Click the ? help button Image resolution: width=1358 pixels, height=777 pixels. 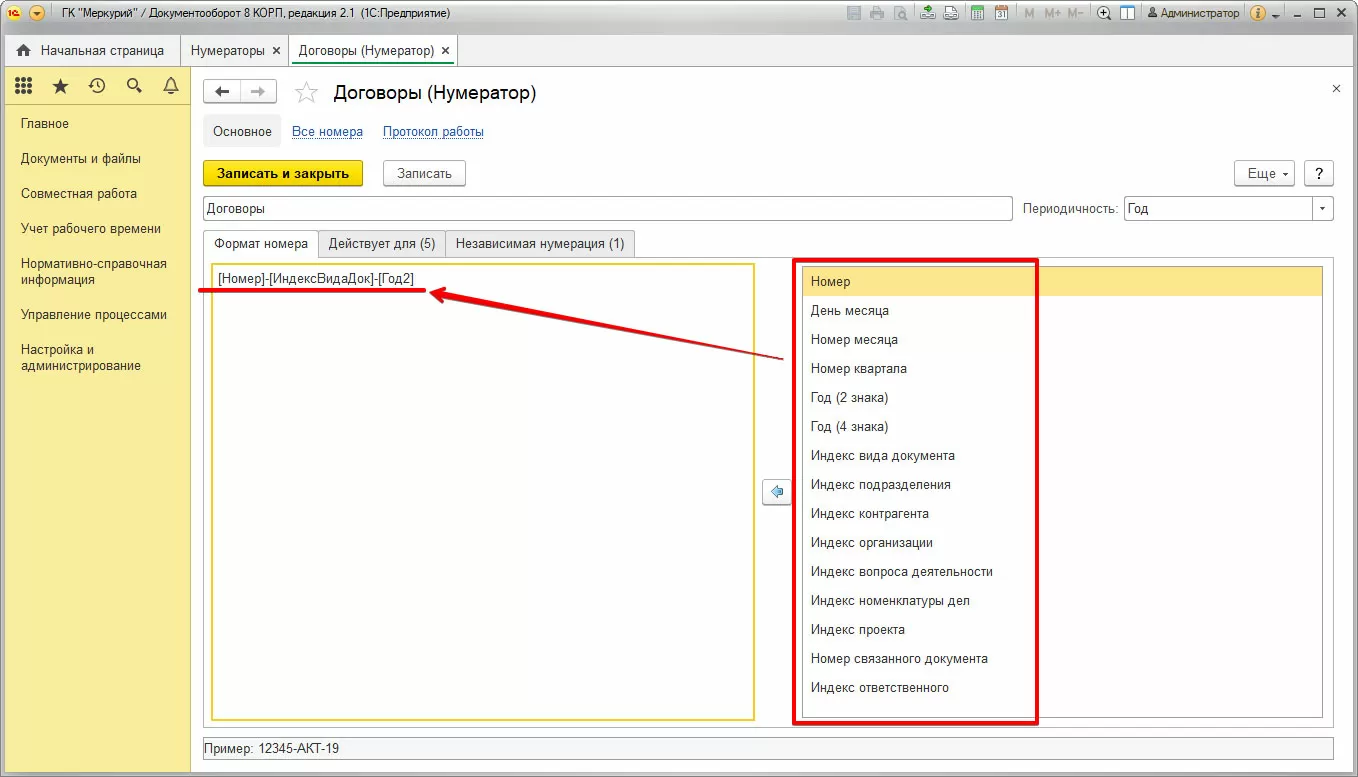pos(1319,173)
